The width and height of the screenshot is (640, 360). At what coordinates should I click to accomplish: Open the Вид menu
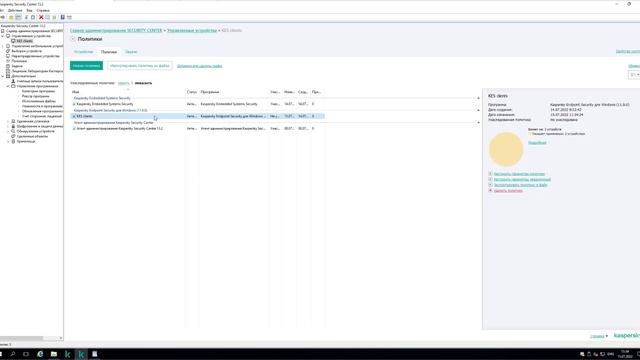click(29, 10)
